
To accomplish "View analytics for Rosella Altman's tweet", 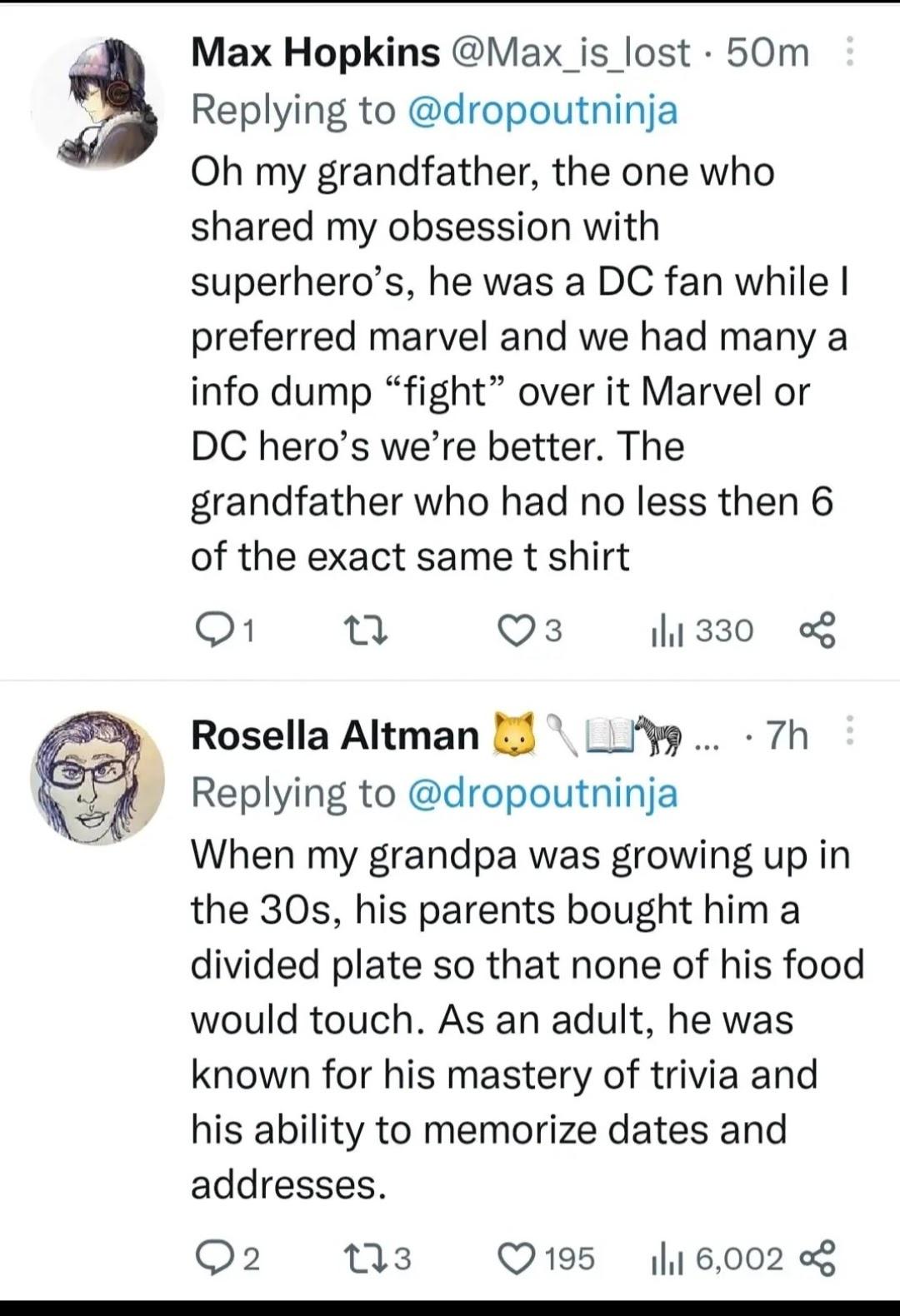I will click(667, 1258).
